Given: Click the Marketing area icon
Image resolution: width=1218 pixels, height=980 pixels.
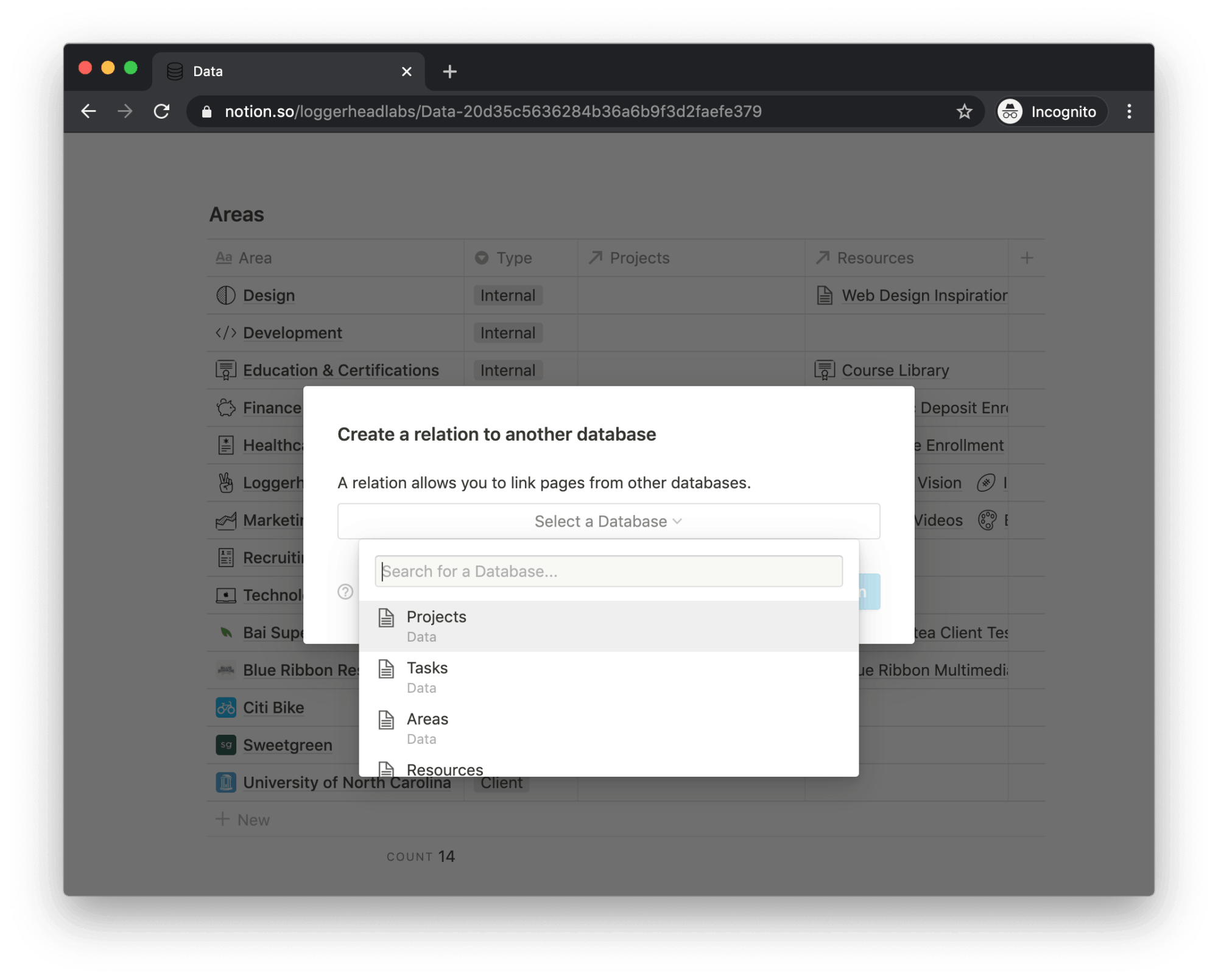Looking at the screenshot, I should [224, 519].
